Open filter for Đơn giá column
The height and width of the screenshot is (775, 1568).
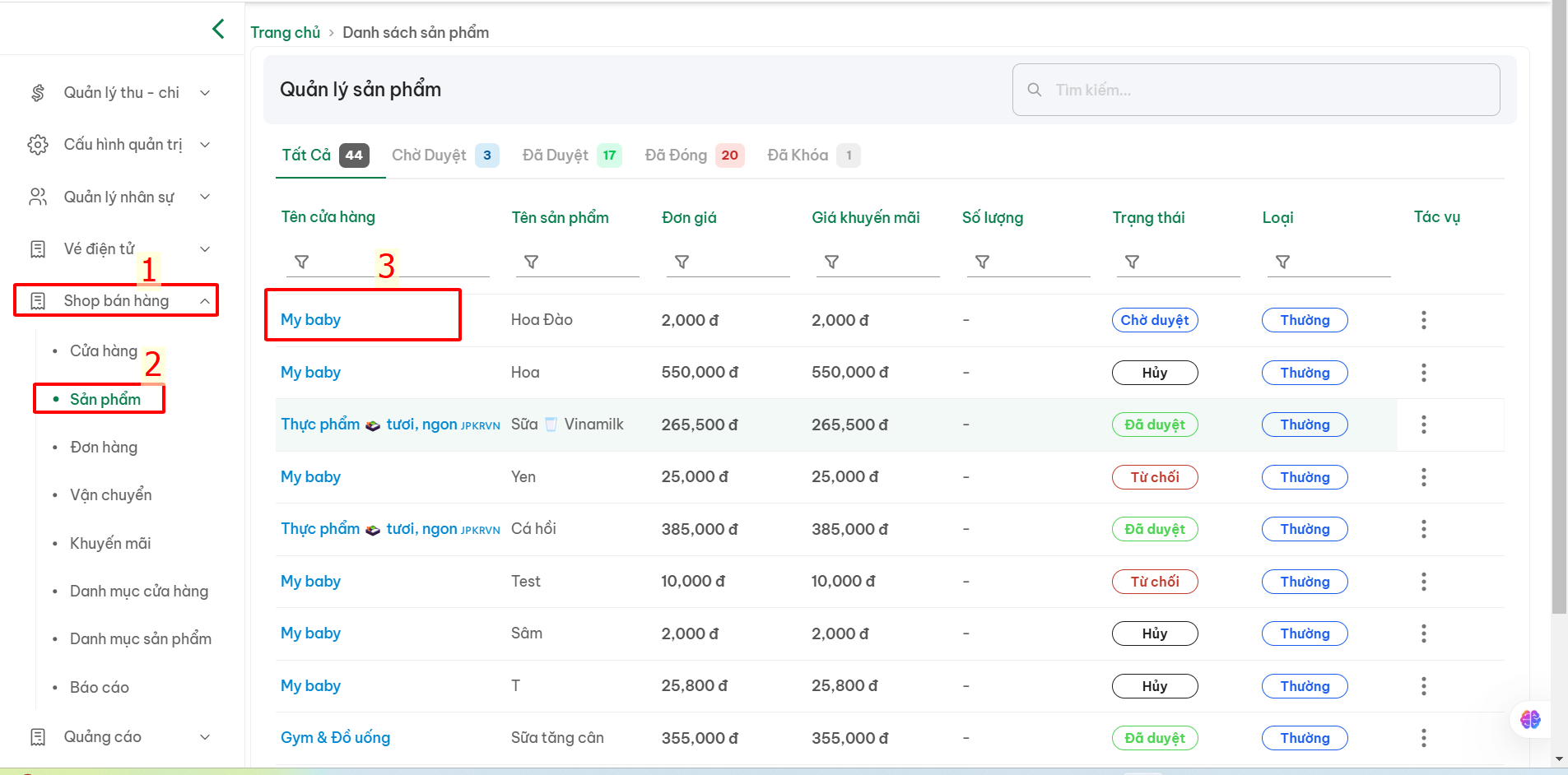pyautogui.click(x=682, y=262)
